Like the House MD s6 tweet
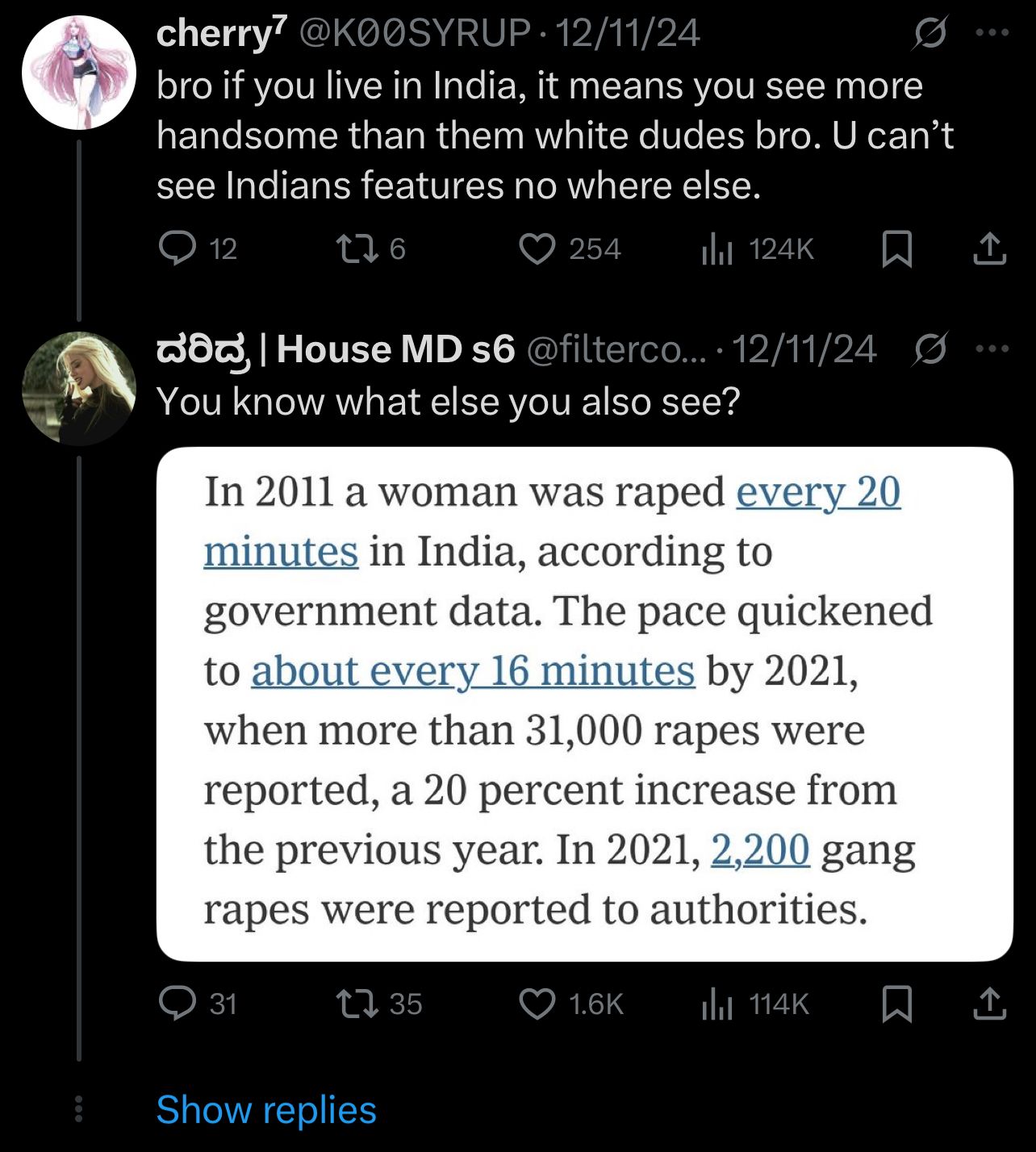The width and height of the screenshot is (1036, 1152). pyautogui.click(x=536, y=1004)
